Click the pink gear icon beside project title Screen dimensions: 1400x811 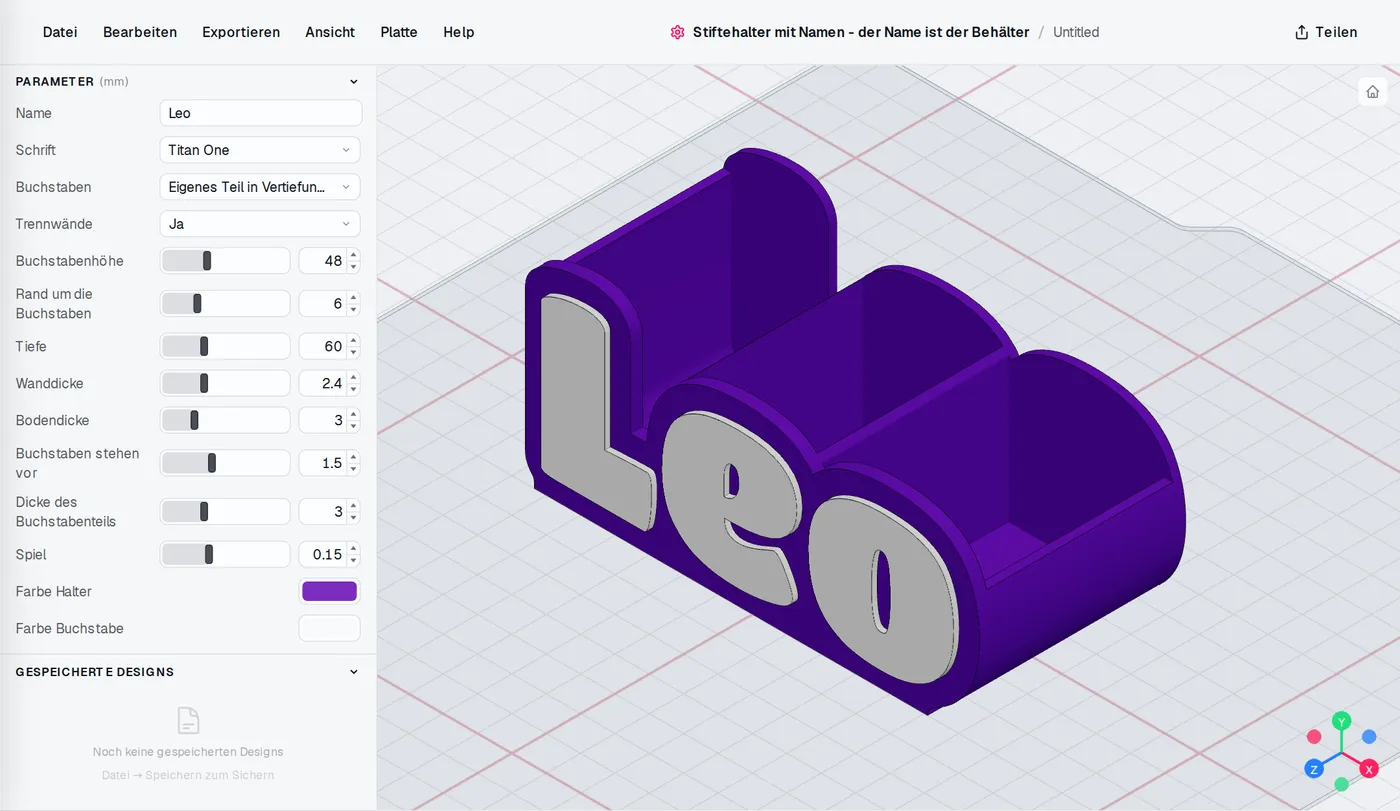[x=677, y=32]
